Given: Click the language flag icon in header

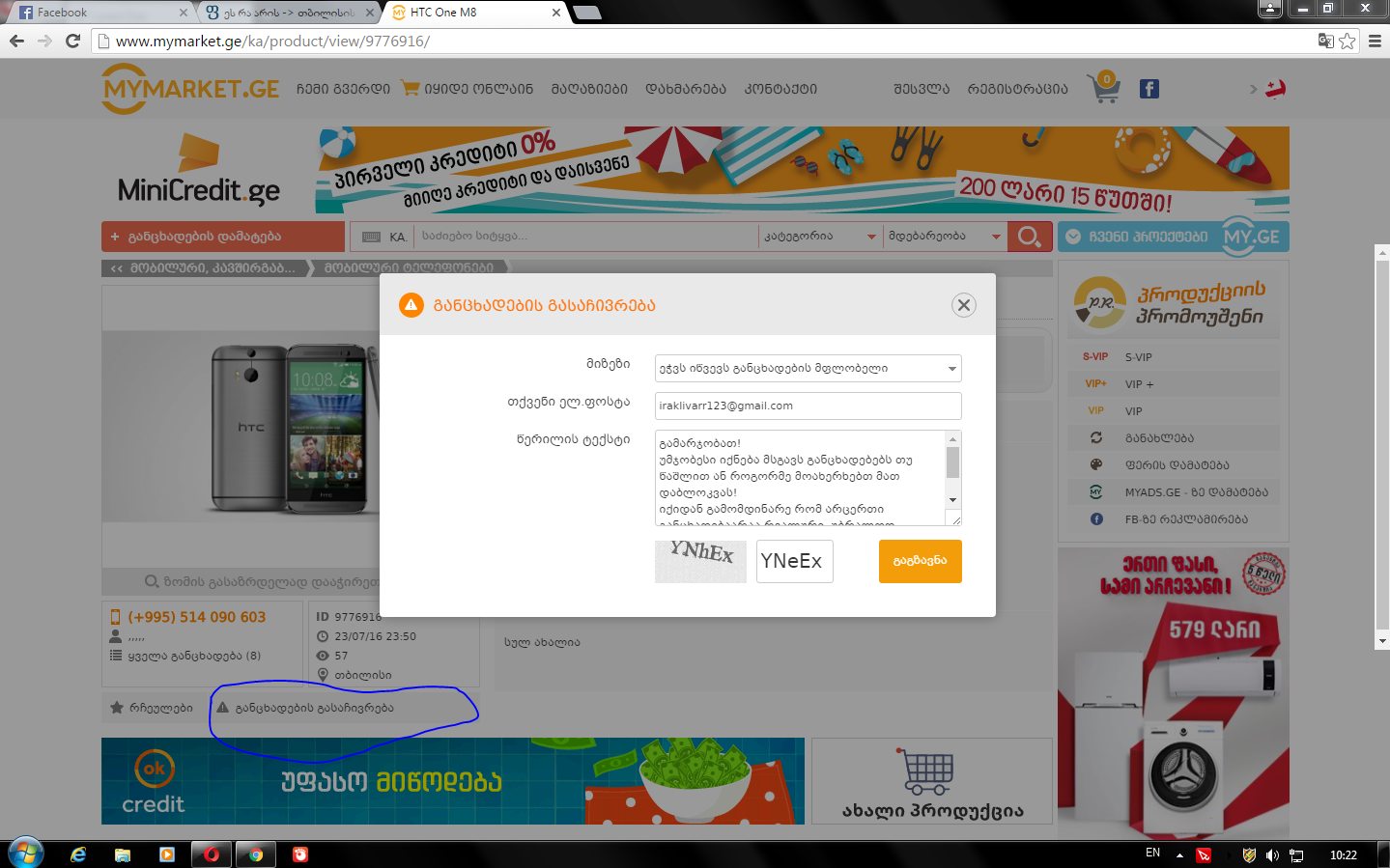Looking at the screenshot, I should (1275, 89).
